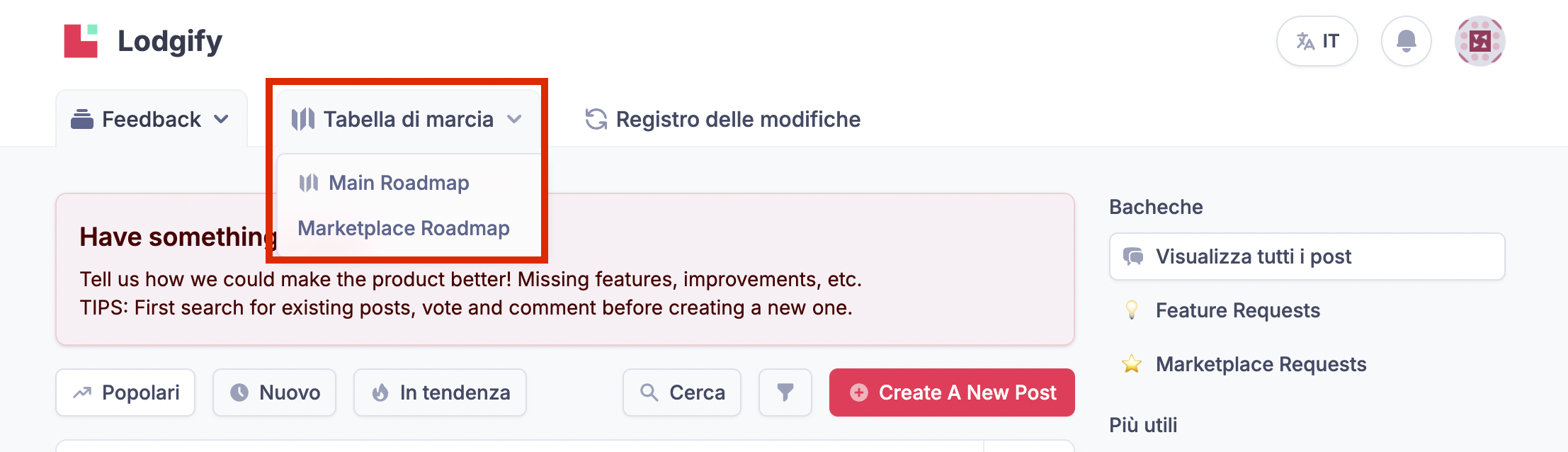1568x452 pixels.
Task: Click the Feature Requests lightbulb icon
Action: [x=1132, y=310]
